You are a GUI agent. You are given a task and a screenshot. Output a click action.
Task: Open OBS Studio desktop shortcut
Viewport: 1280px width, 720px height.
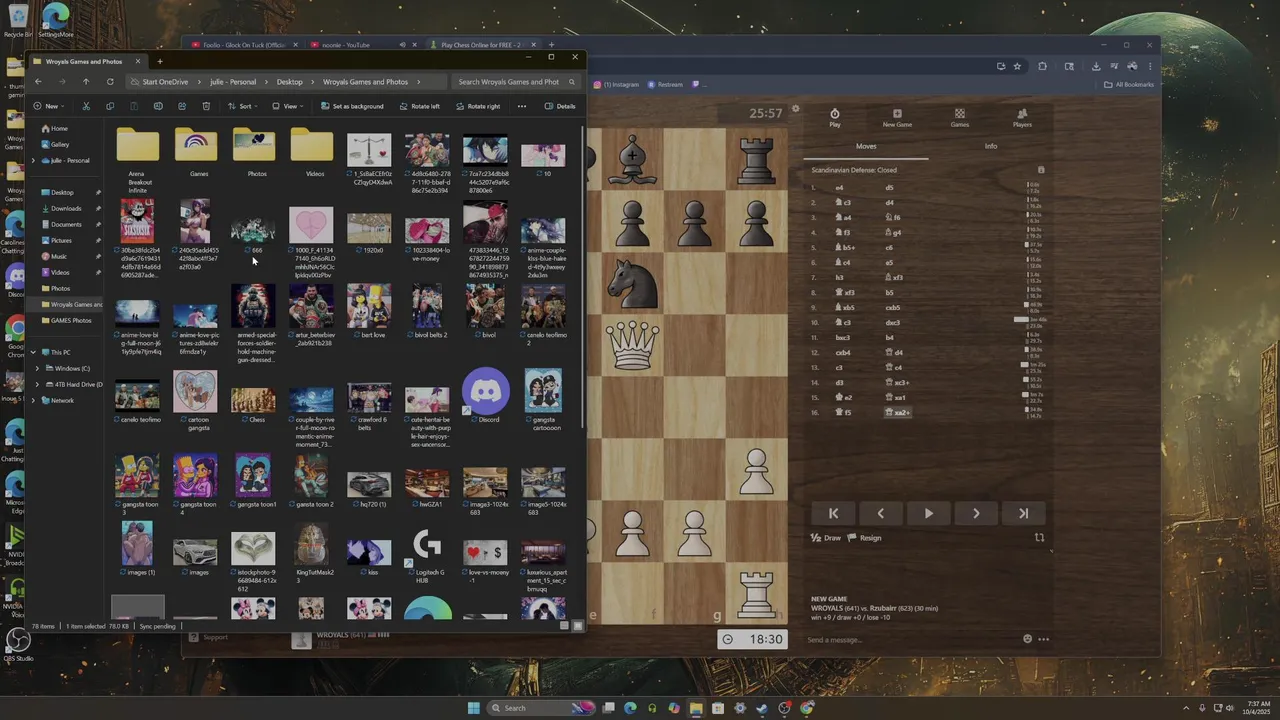click(x=17, y=642)
